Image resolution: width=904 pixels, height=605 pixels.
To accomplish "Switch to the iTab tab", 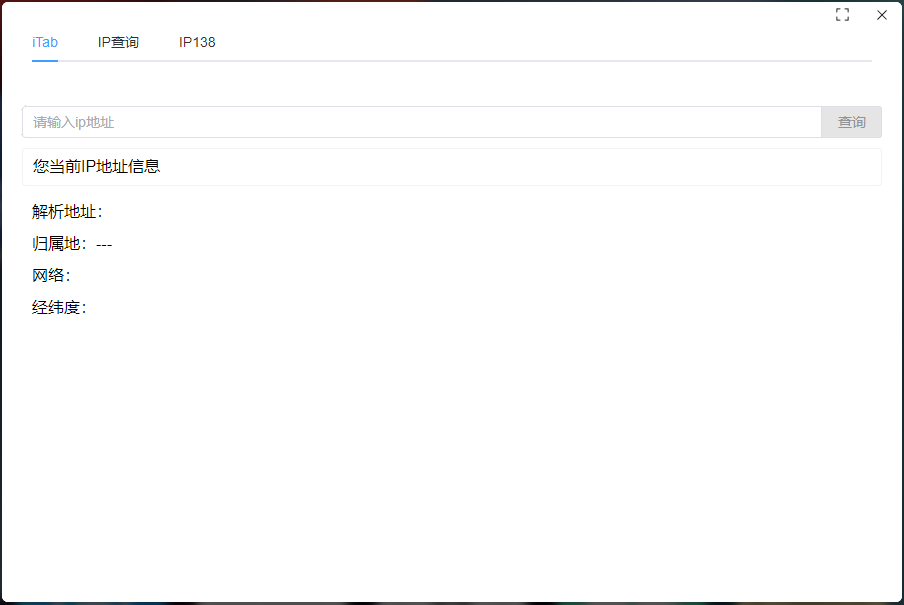I will click(45, 43).
